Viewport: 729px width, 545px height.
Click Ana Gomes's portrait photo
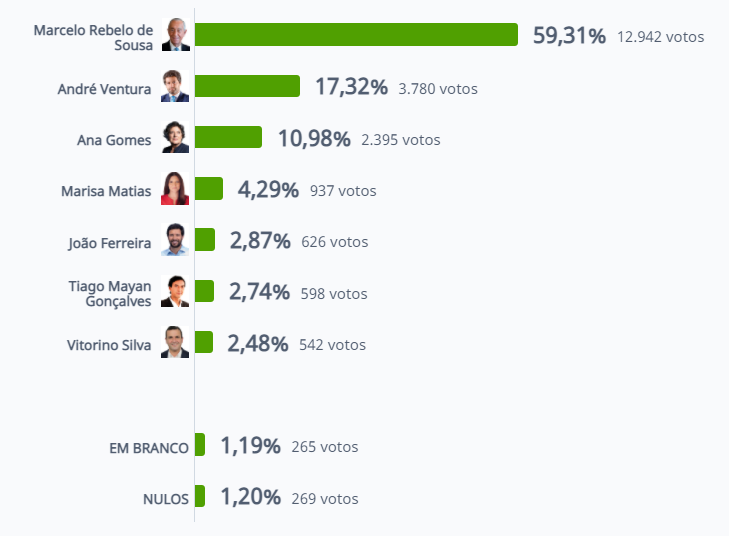click(175, 137)
